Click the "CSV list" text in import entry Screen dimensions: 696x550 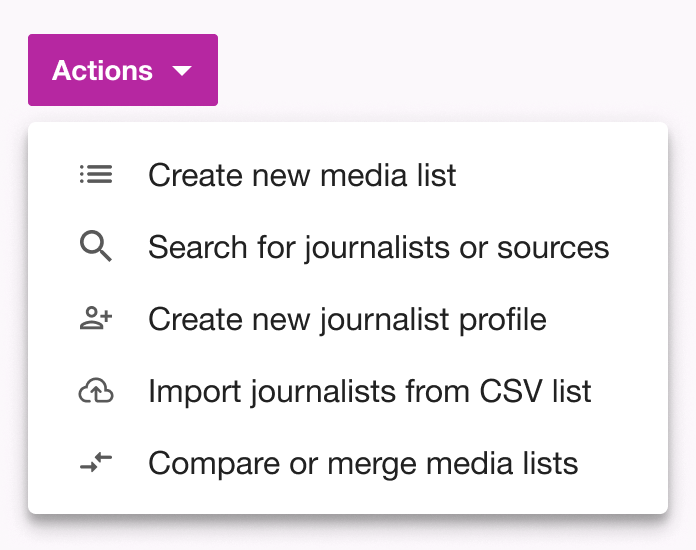535,391
